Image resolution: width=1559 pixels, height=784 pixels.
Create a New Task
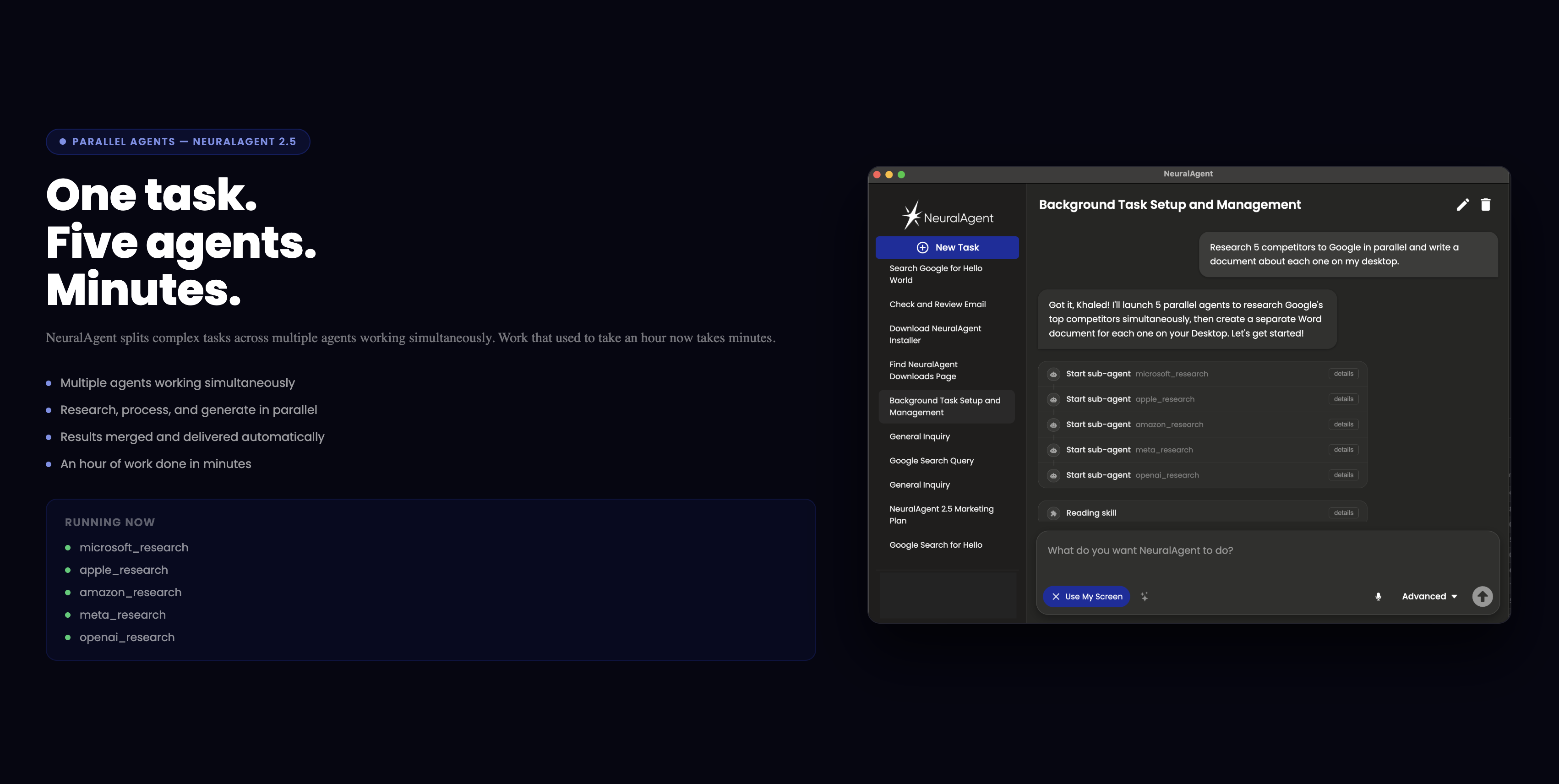click(x=947, y=247)
